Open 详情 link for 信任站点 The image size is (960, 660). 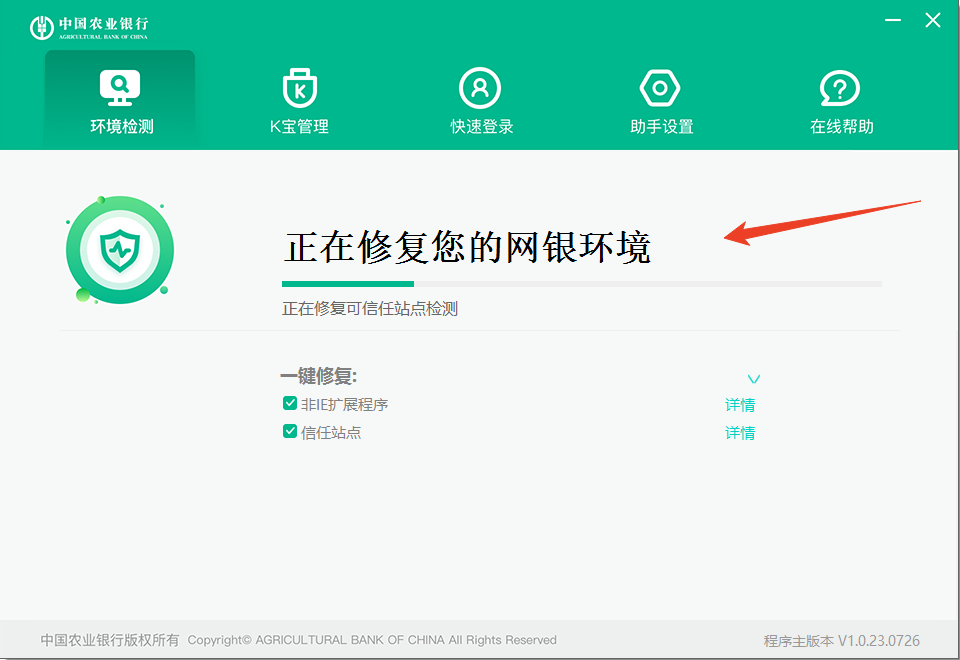point(740,433)
